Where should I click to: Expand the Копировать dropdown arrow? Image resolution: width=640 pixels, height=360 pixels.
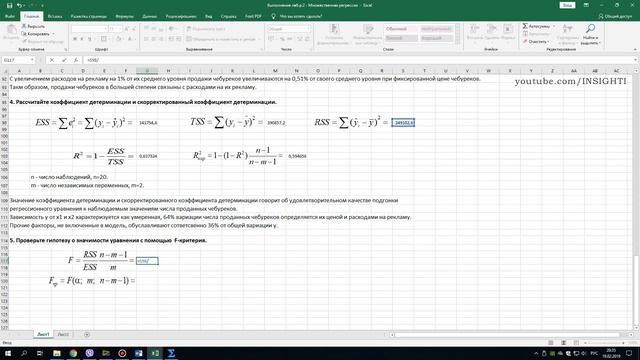[53, 34]
